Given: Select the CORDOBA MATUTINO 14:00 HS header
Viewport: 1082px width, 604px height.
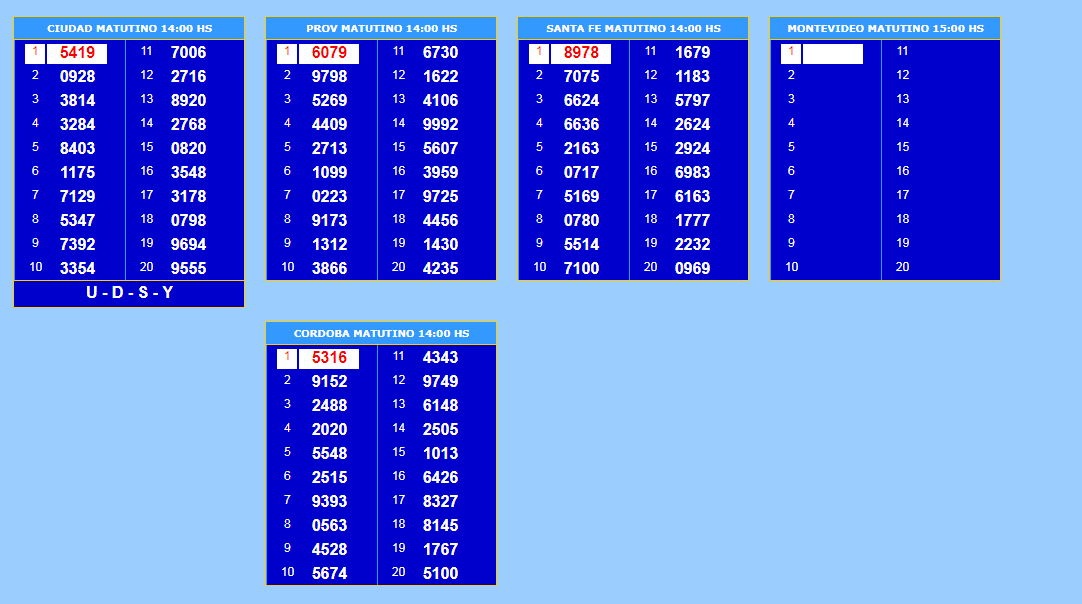Looking at the screenshot, I should coord(381,334).
